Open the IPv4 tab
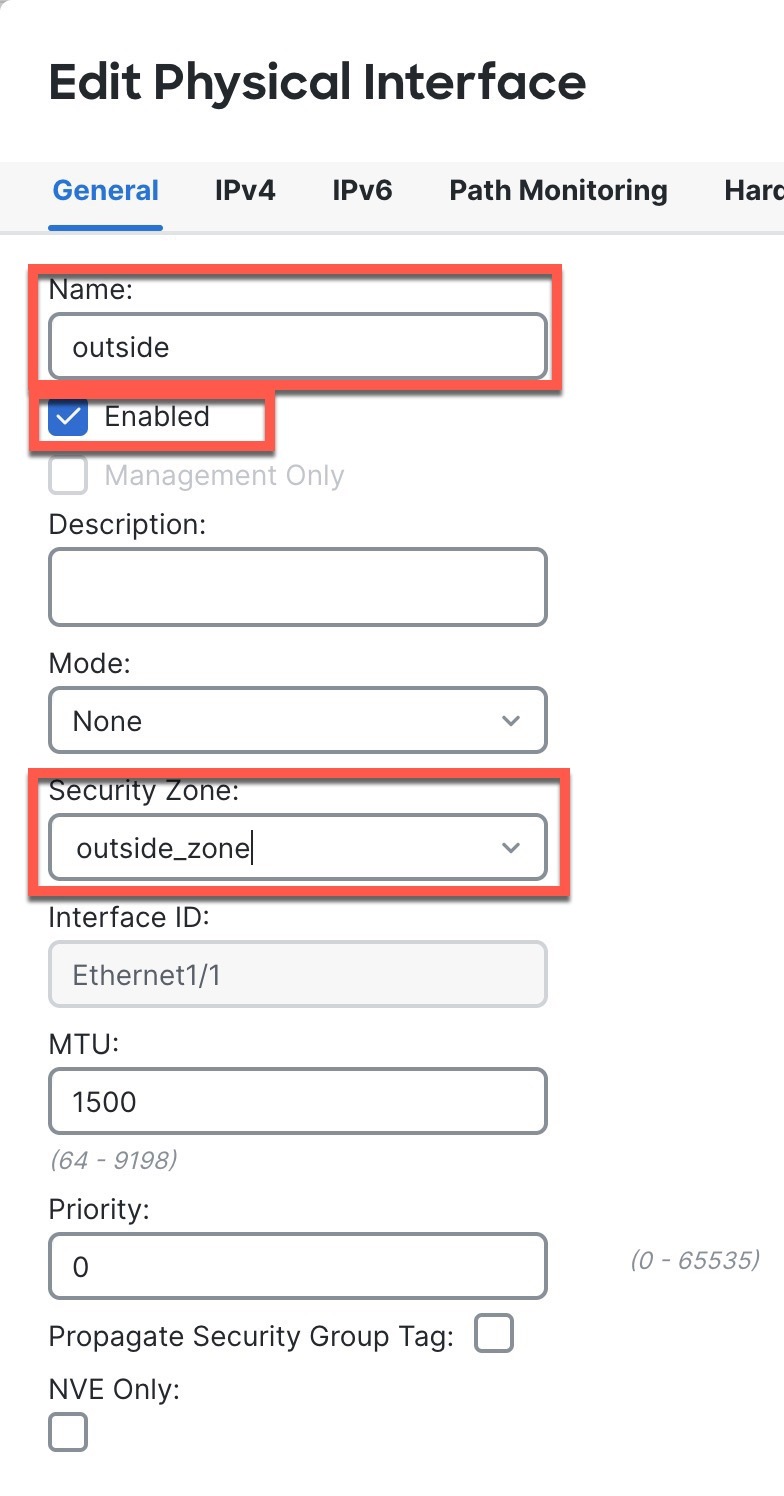Screen dimensions: 784x1496 coord(245,191)
